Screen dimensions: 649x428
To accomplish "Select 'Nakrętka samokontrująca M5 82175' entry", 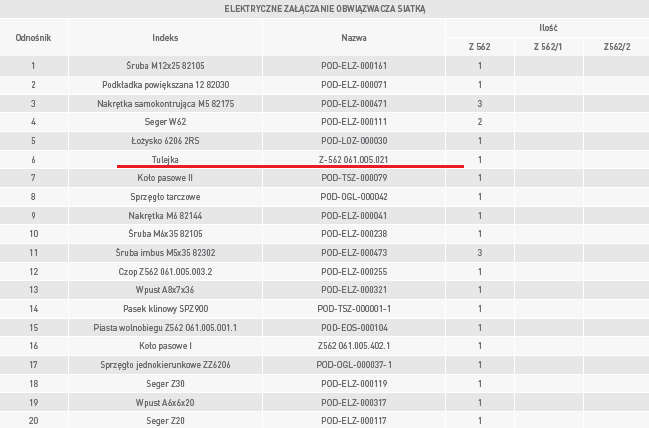I will pyautogui.click(x=165, y=103).
